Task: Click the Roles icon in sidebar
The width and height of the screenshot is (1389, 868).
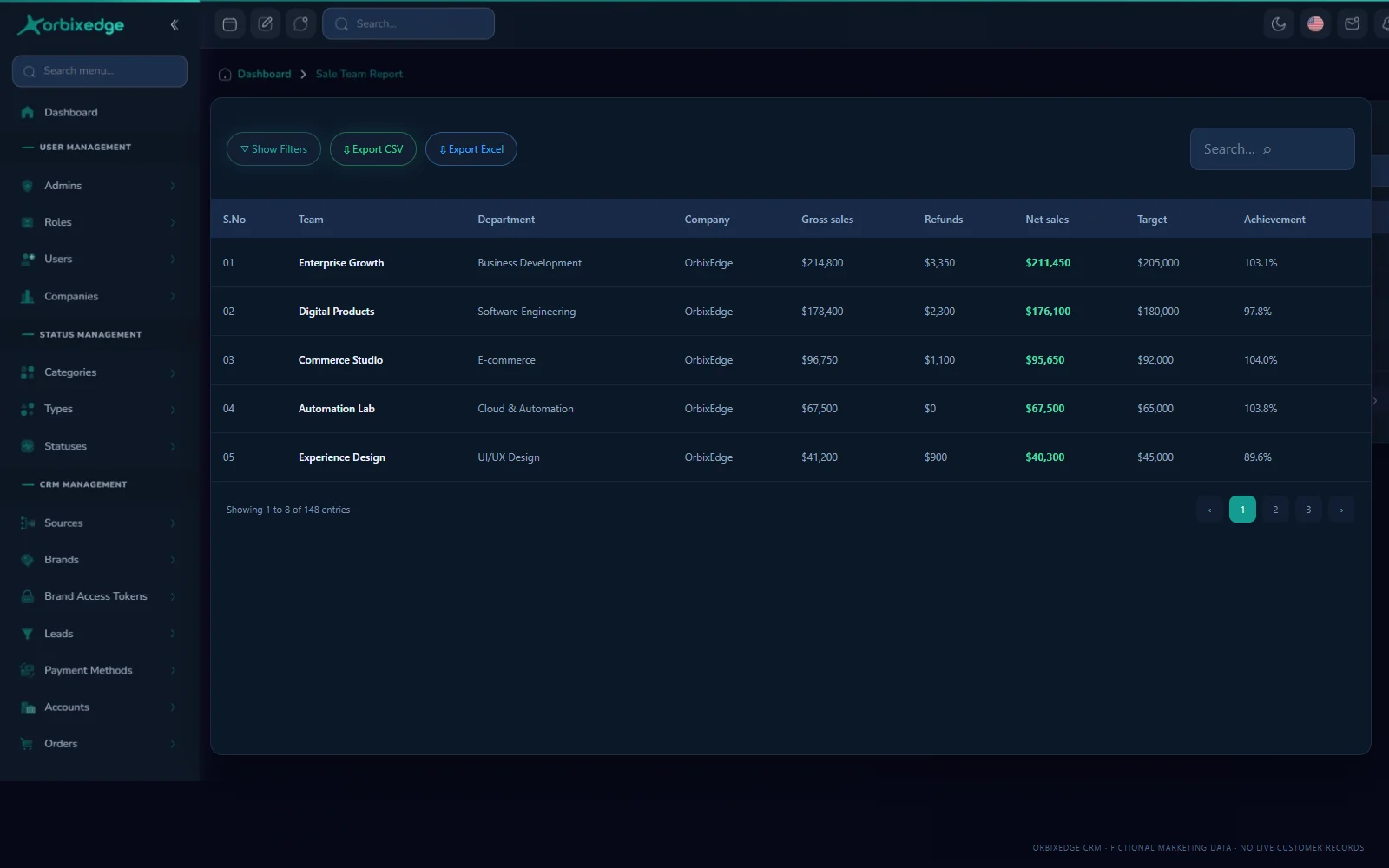Action: point(27,222)
